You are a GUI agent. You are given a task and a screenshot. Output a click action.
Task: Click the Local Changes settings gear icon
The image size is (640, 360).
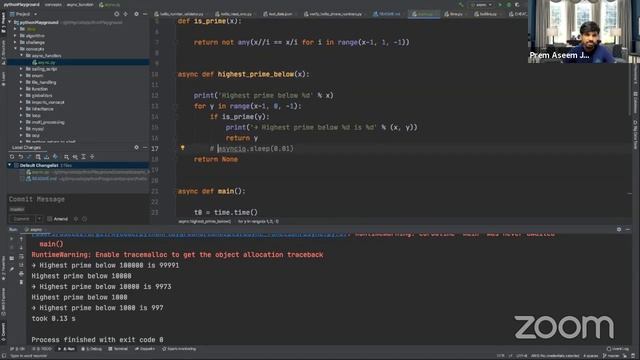point(136,147)
